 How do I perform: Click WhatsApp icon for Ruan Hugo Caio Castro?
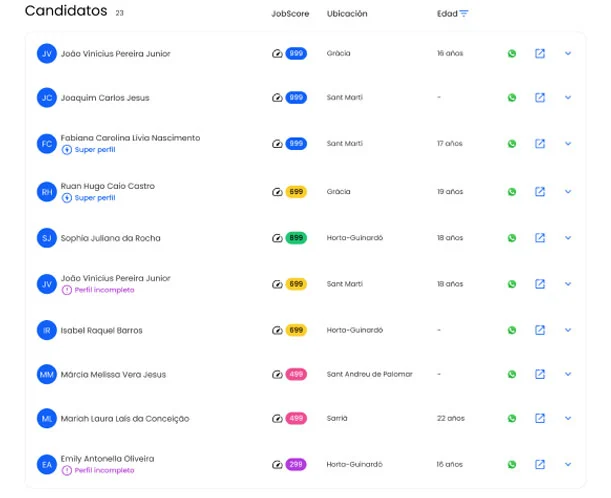point(512,192)
